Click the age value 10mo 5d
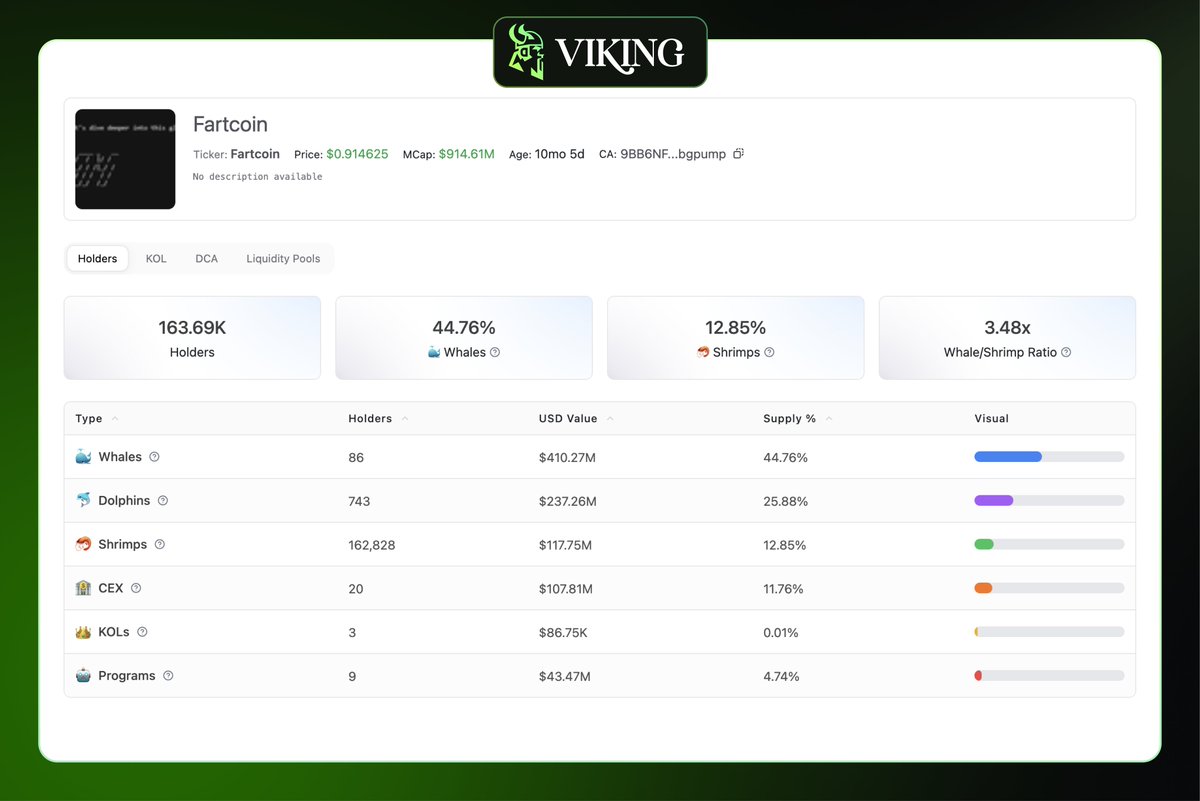 [x=560, y=154]
